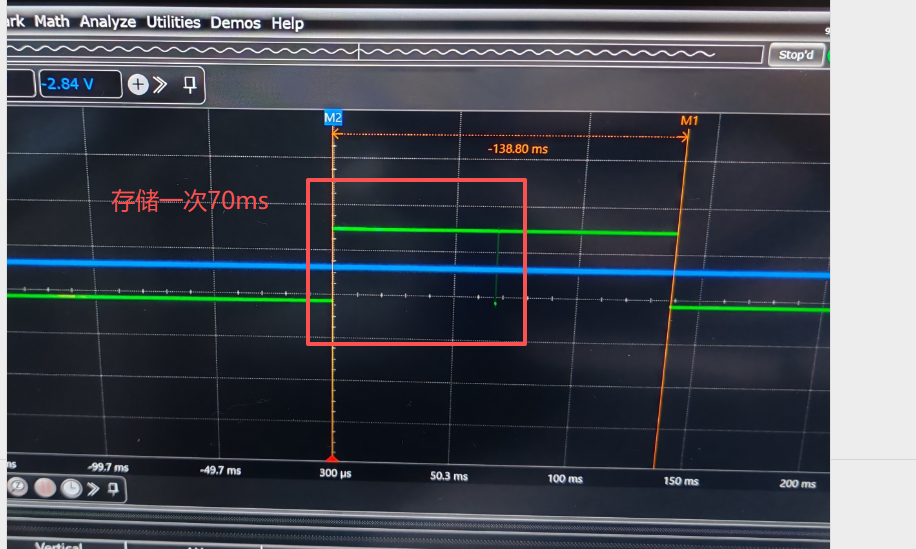The height and width of the screenshot is (549, 916).
Task: Select the green waveform's high-level pulse
Action: pyautogui.click(x=505, y=231)
